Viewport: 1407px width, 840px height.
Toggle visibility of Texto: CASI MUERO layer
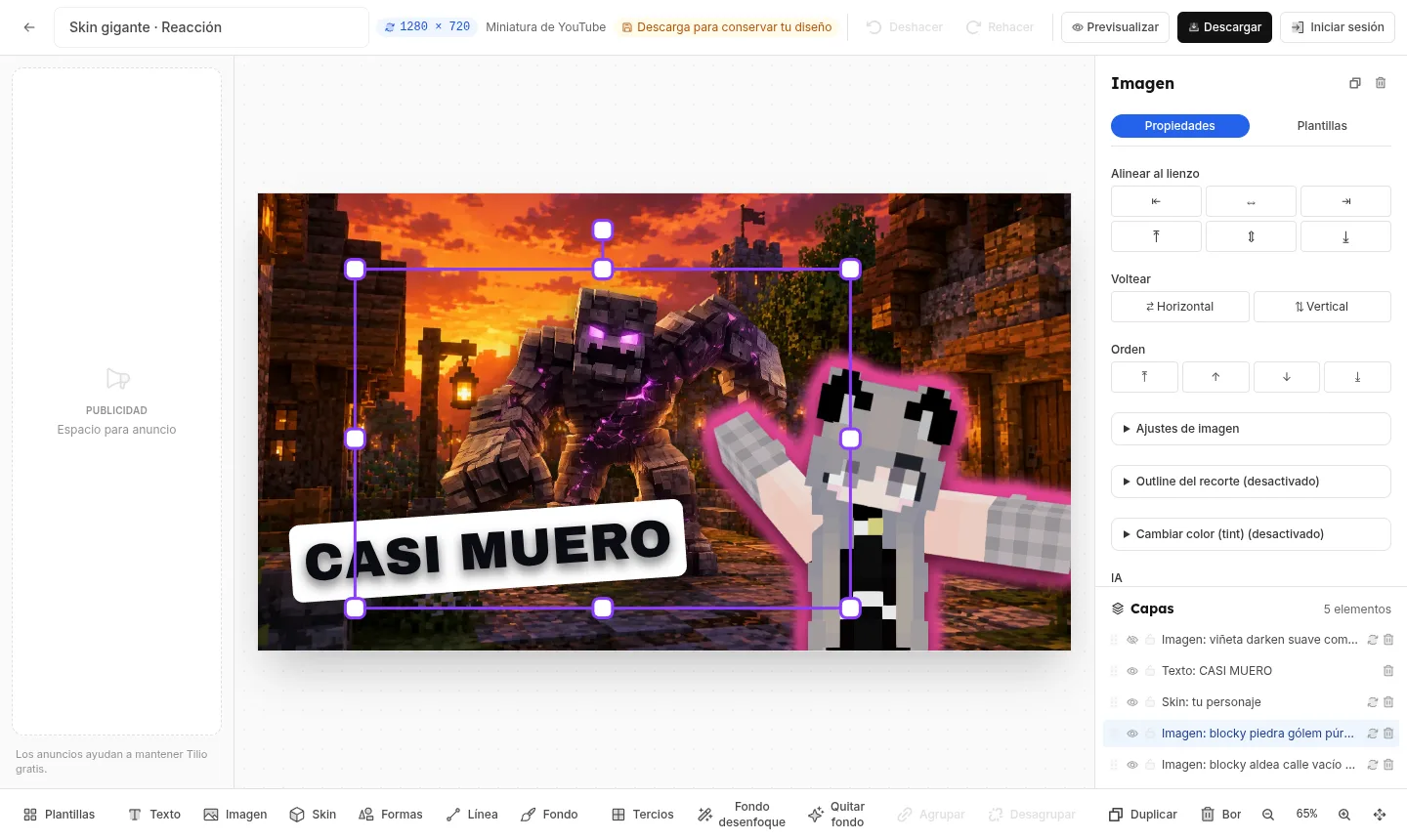(1132, 671)
